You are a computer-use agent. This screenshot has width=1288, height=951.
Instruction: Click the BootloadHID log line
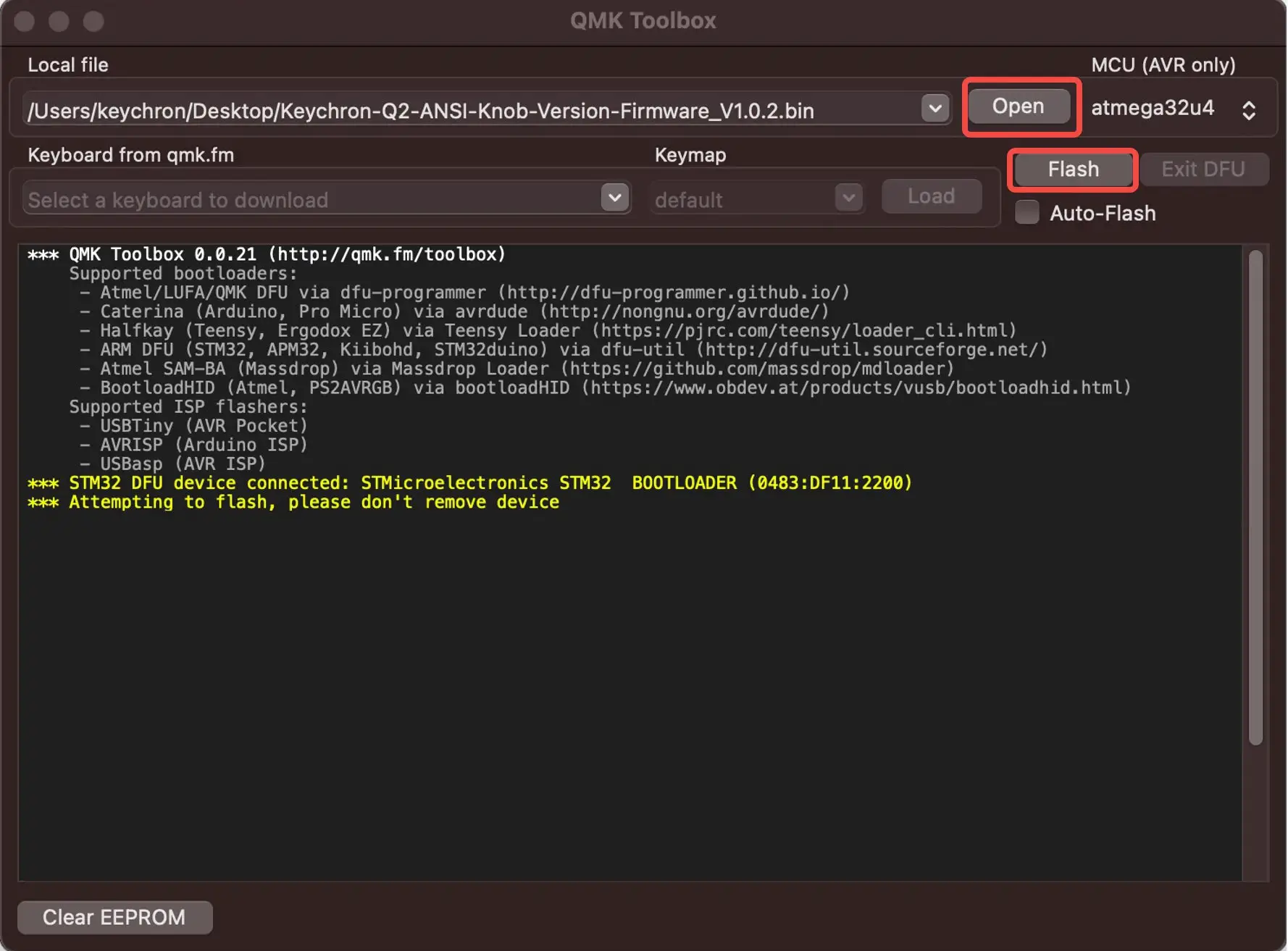tap(606, 387)
